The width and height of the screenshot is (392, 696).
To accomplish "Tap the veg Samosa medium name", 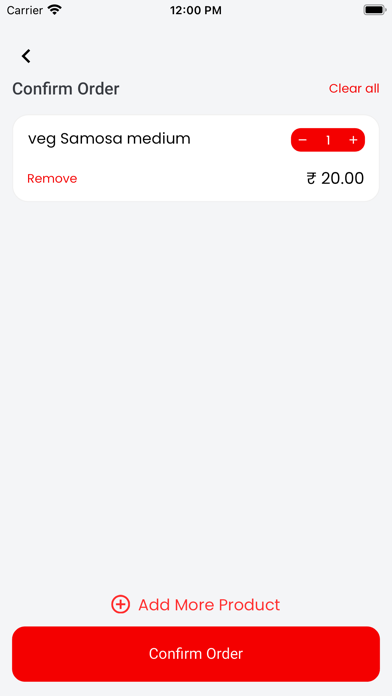I will tap(109, 139).
